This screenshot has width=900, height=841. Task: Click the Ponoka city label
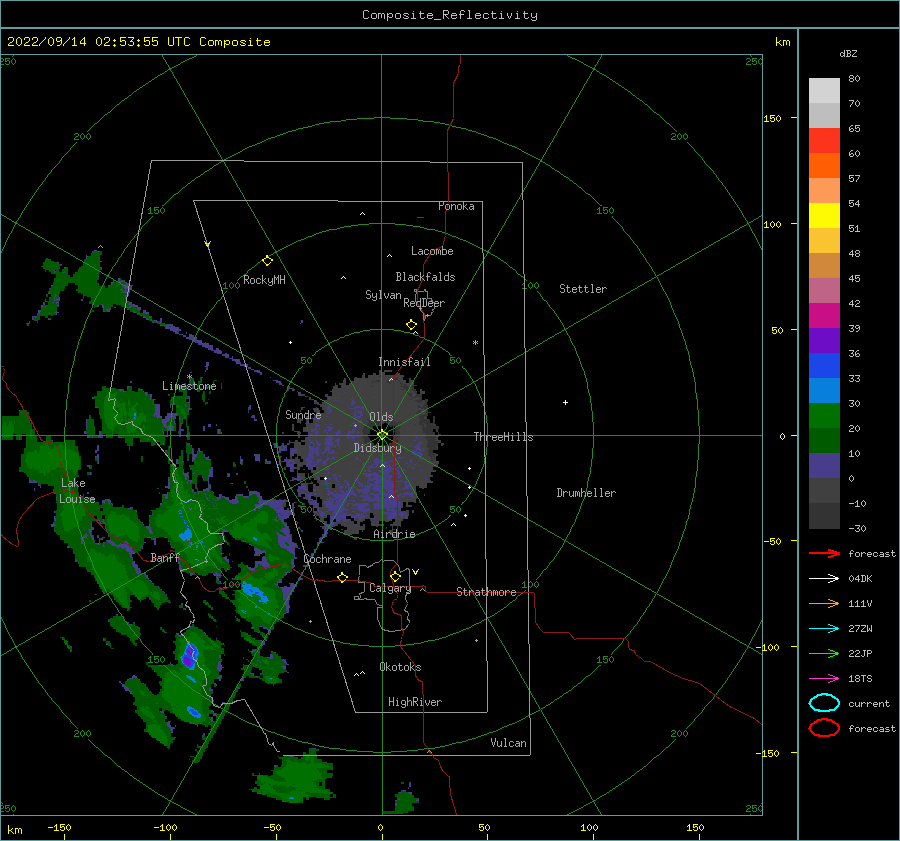click(456, 206)
